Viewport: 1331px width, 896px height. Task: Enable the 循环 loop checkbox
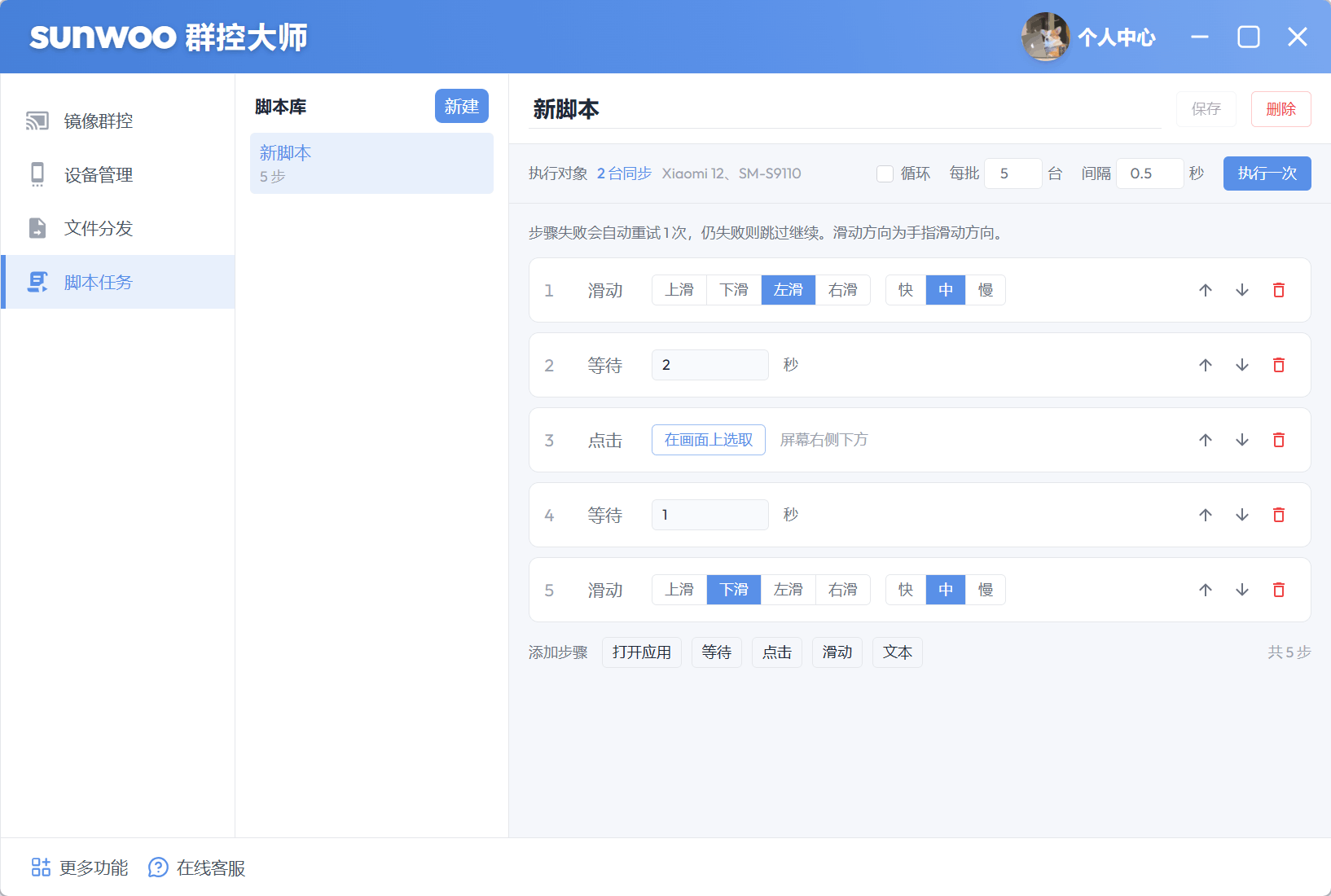click(885, 173)
